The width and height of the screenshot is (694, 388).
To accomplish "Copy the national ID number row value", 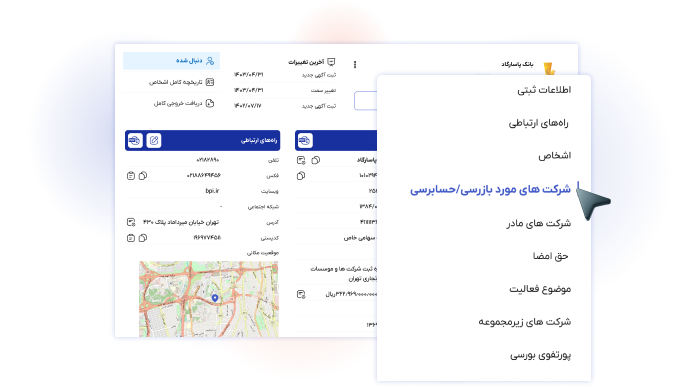I will (x=301, y=176).
